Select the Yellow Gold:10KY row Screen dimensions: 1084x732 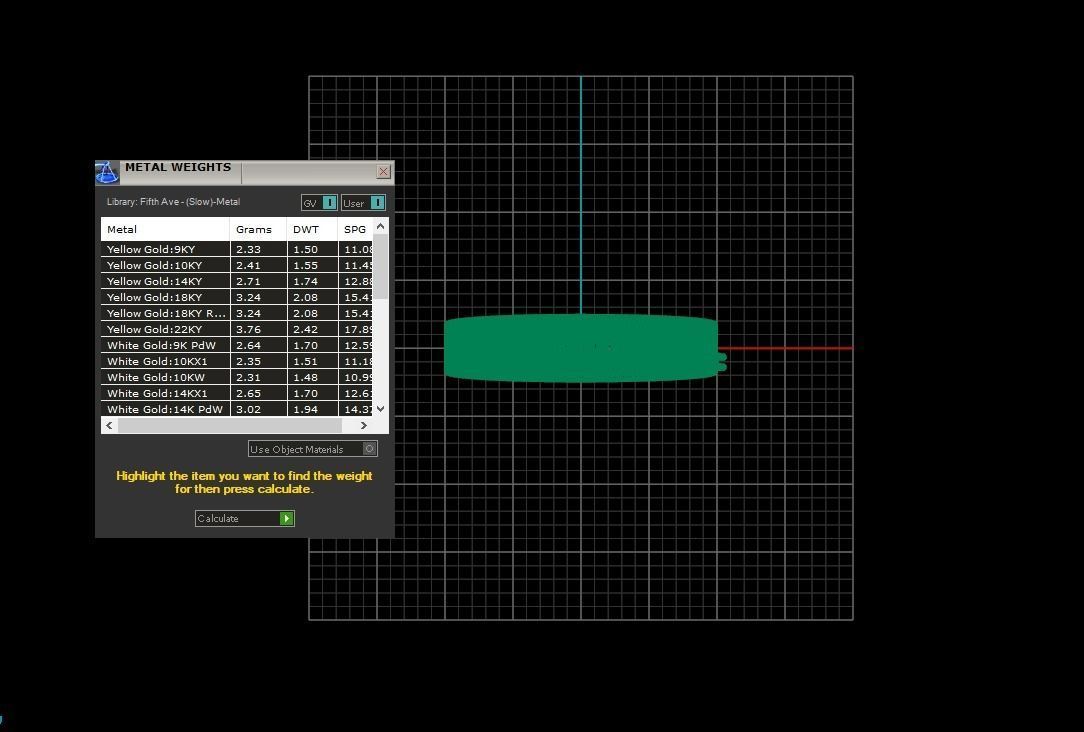(236, 265)
